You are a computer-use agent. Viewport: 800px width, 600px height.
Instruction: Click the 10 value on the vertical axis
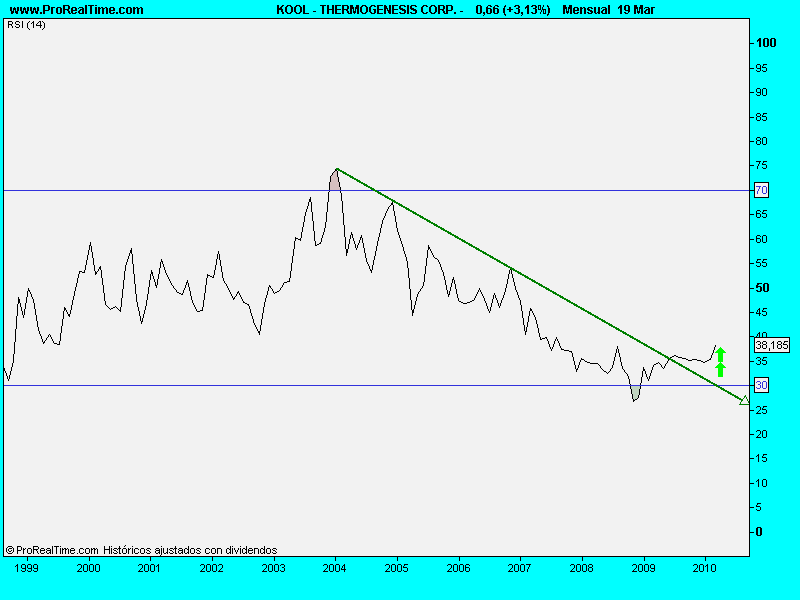761,483
